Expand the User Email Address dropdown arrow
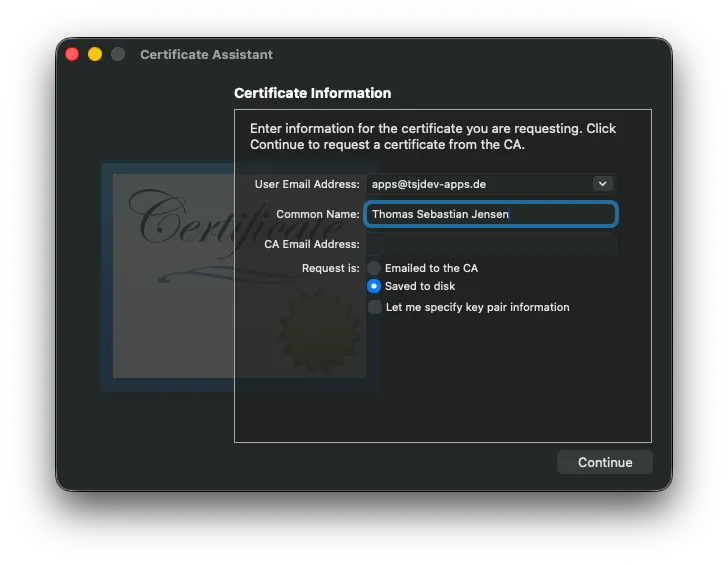Viewport: 728px width, 565px height. coord(602,184)
